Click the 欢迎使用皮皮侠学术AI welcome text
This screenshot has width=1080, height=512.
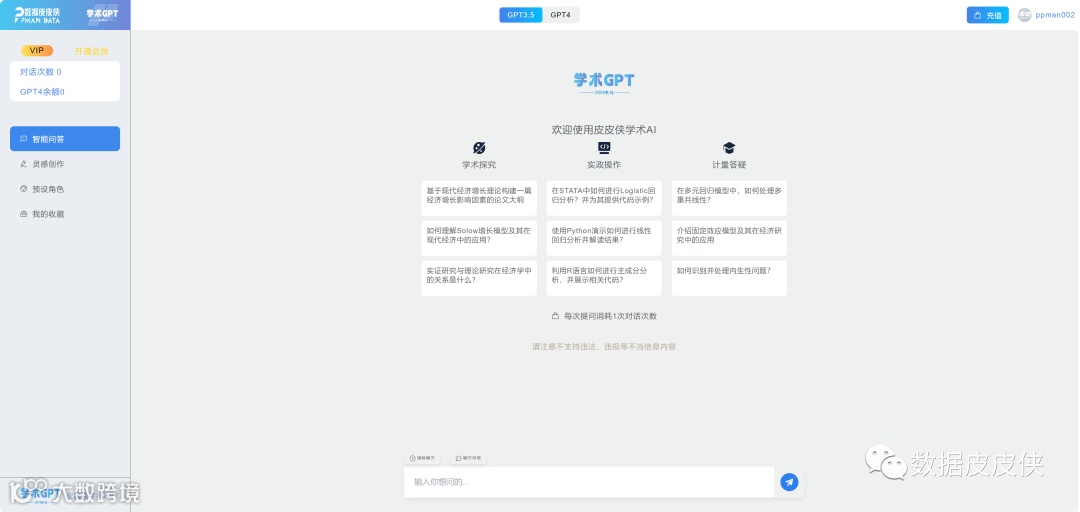click(604, 130)
